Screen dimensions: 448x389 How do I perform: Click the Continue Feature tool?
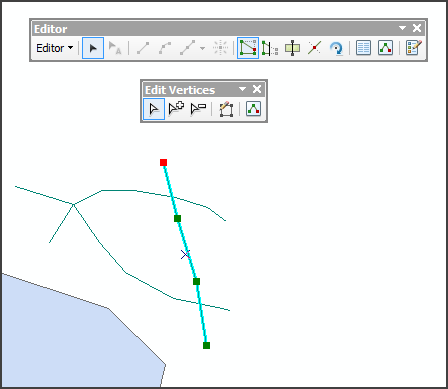pyautogui.click(x=226, y=109)
